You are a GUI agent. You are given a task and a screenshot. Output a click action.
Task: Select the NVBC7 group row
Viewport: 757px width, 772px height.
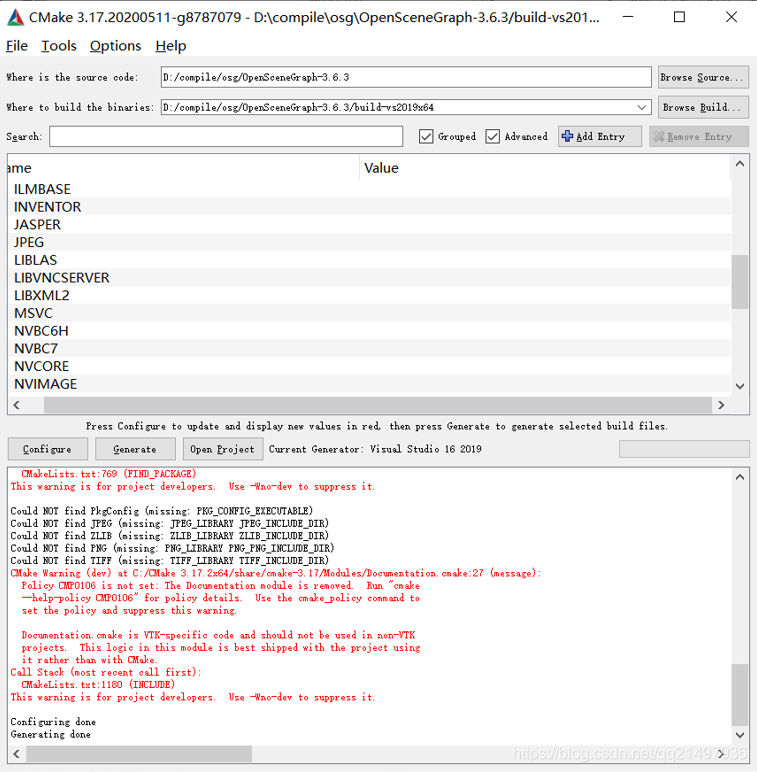click(x=369, y=349)
